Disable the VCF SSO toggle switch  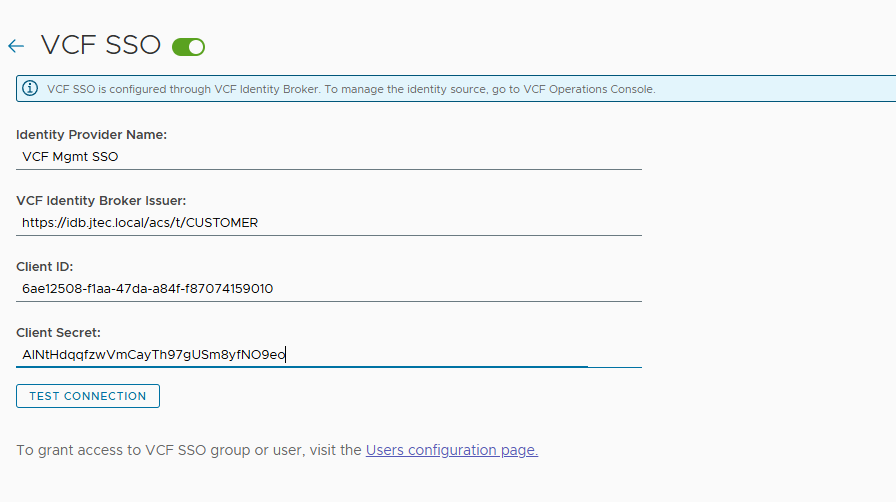[189, 47]
